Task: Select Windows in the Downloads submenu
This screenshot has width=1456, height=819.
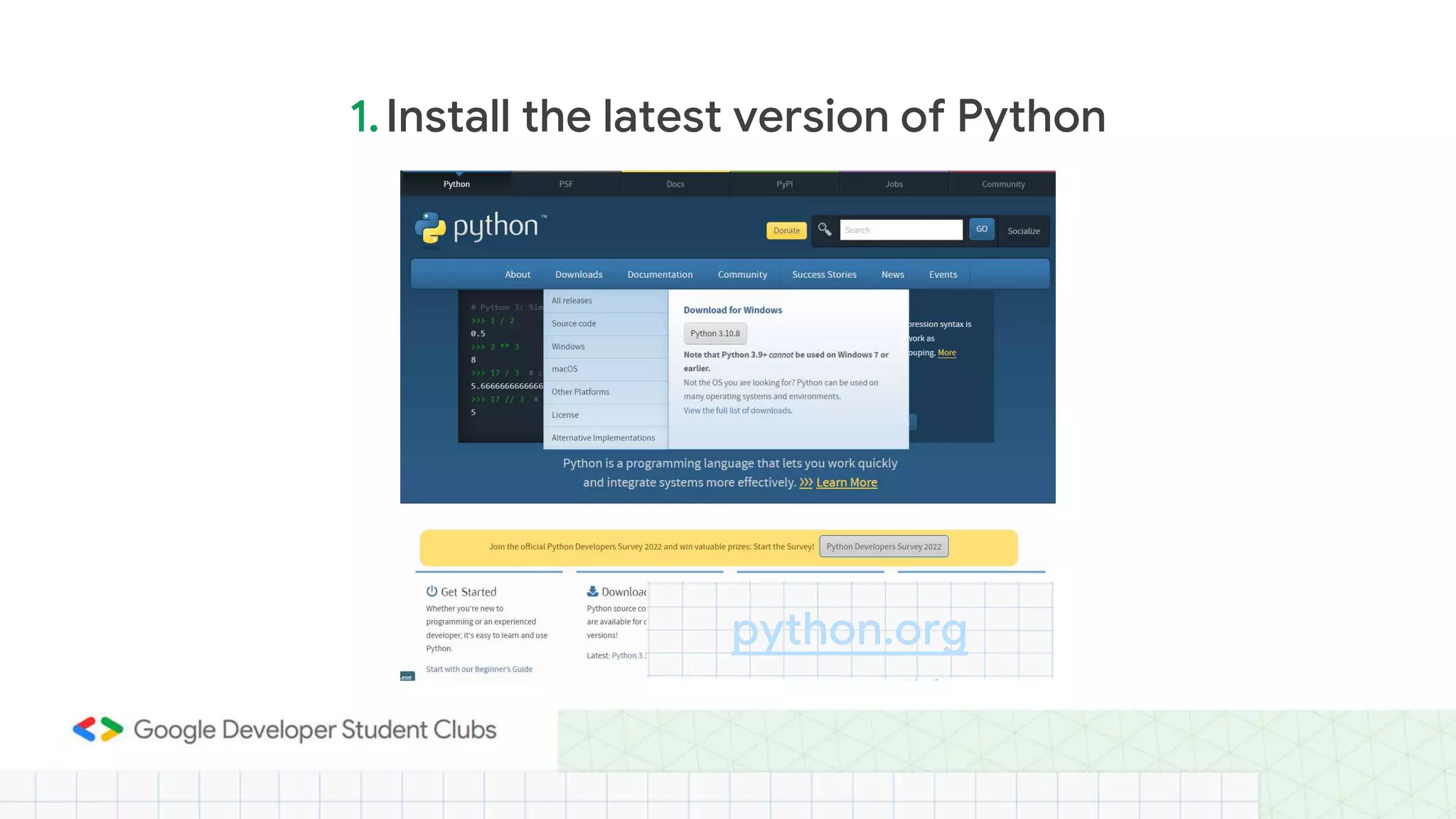Action: pos(568,346)
